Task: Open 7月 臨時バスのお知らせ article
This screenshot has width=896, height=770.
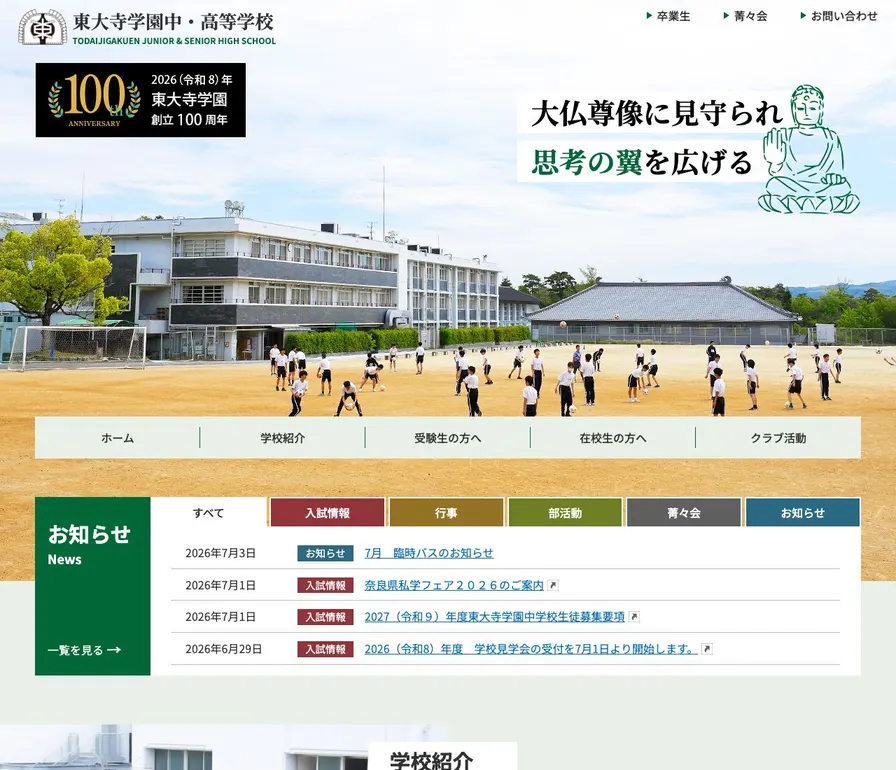Action: 429,553
